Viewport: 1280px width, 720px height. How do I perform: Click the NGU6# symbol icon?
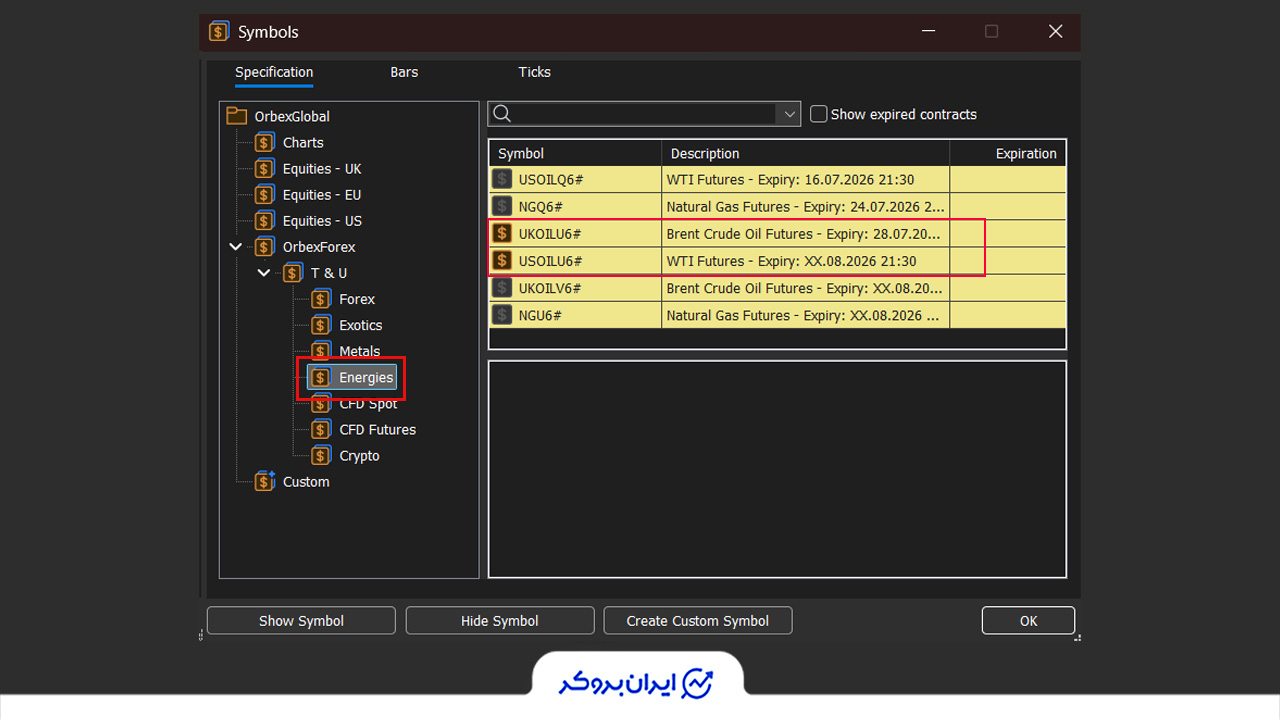click(x=502, y=315)
